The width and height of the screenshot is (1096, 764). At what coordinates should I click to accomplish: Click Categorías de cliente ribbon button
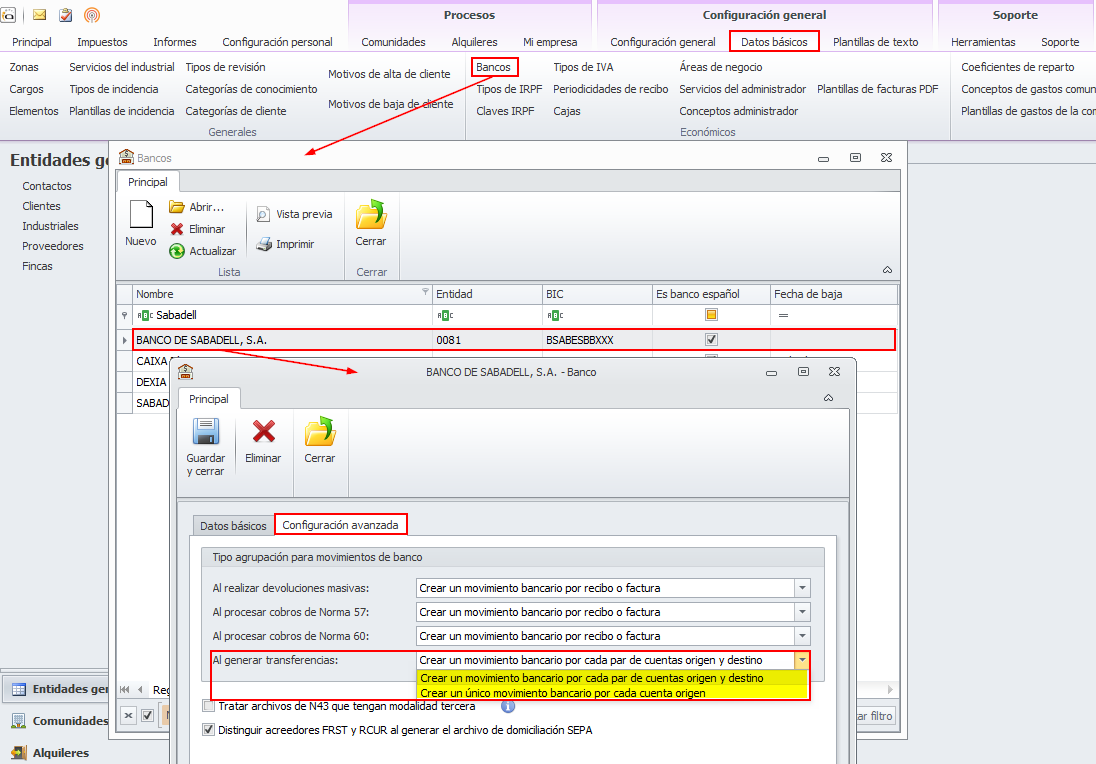click(x=236, y=111)
